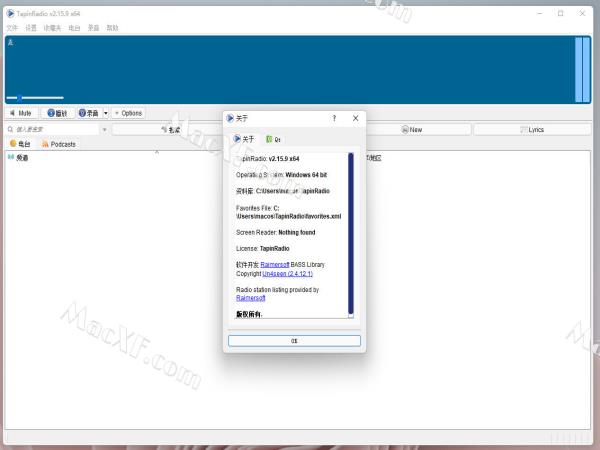The image size is (600, 450).
Task: Open the third menu bar item (收藏夹)
Action: pyautogui.click(x=52, y=28)
